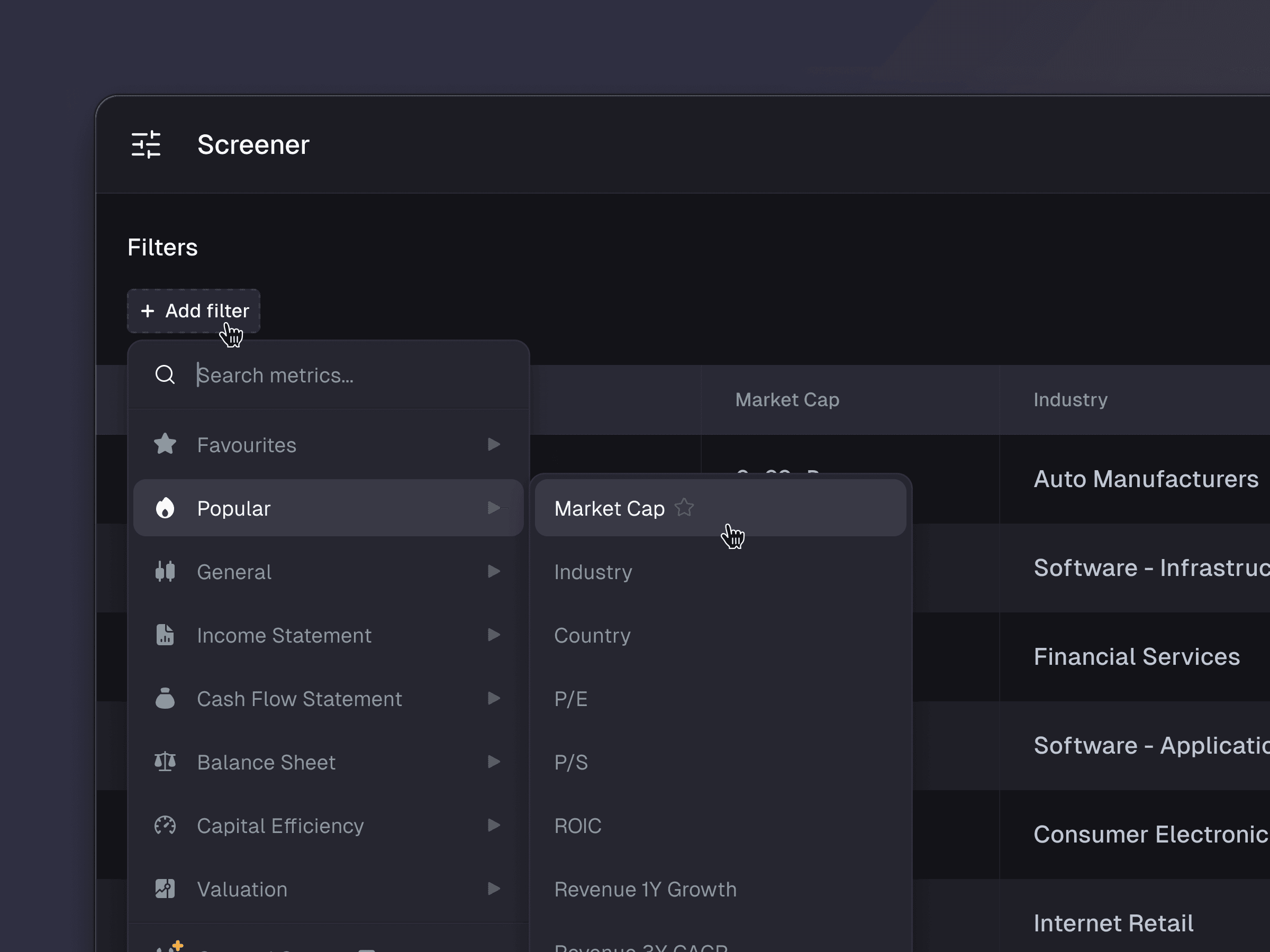The width and height of the screenshot is (1270, 952).
Task: Choose the P/E metric
Action: pyautogui.click(x=570, y=698)
